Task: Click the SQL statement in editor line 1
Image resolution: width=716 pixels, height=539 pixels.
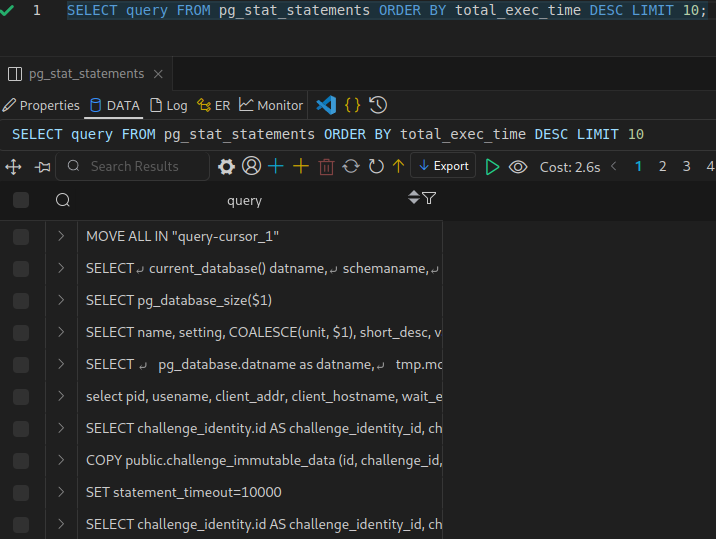Action: [387, 10]
